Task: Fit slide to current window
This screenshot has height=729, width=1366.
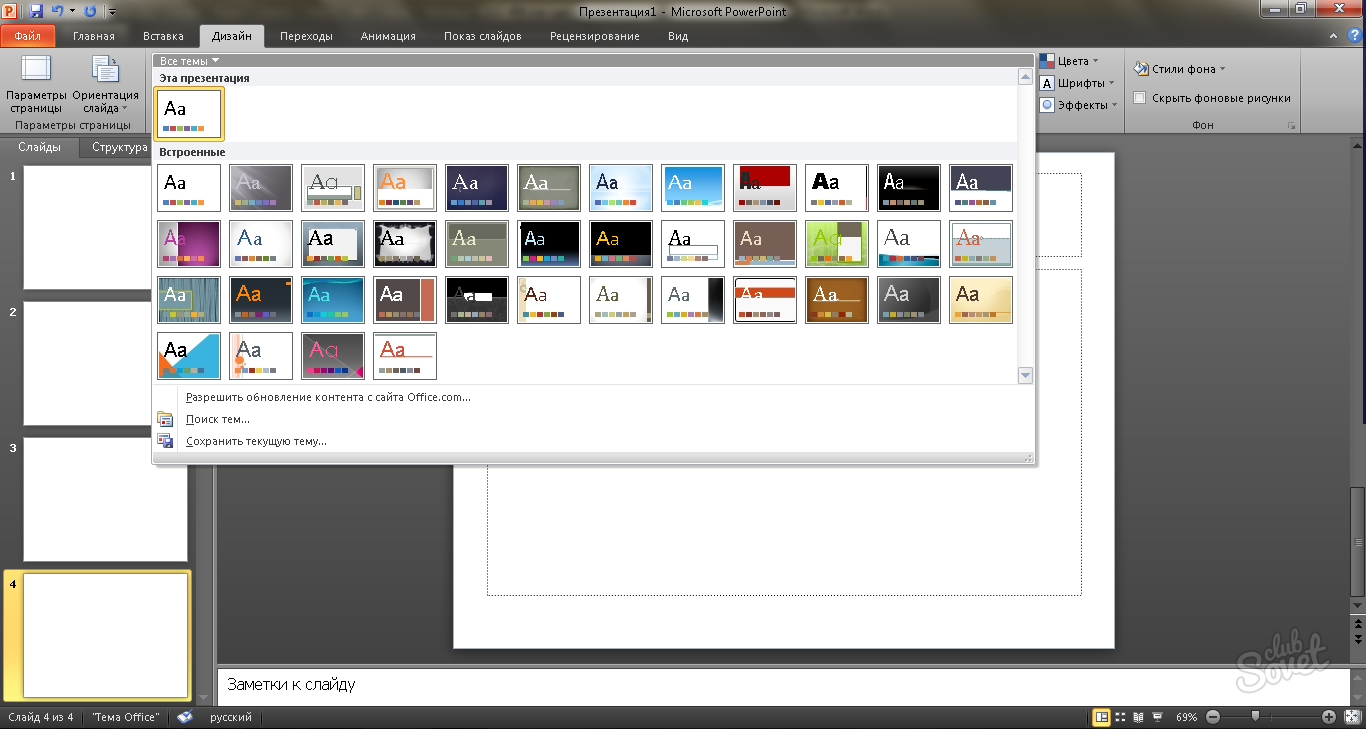Action: [1350, 717]
